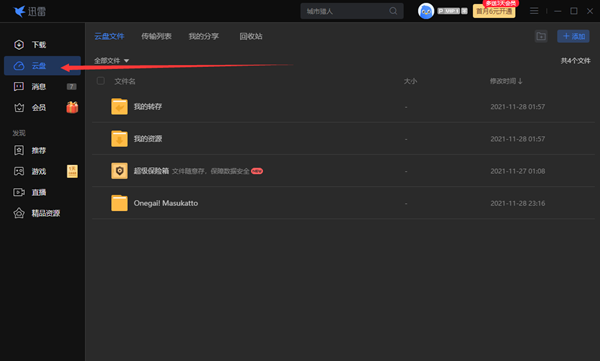The height and width of the screenshot is (361, 600).
Task: Select the Onegai! Masukatto file name
Action: click(166, 203)
